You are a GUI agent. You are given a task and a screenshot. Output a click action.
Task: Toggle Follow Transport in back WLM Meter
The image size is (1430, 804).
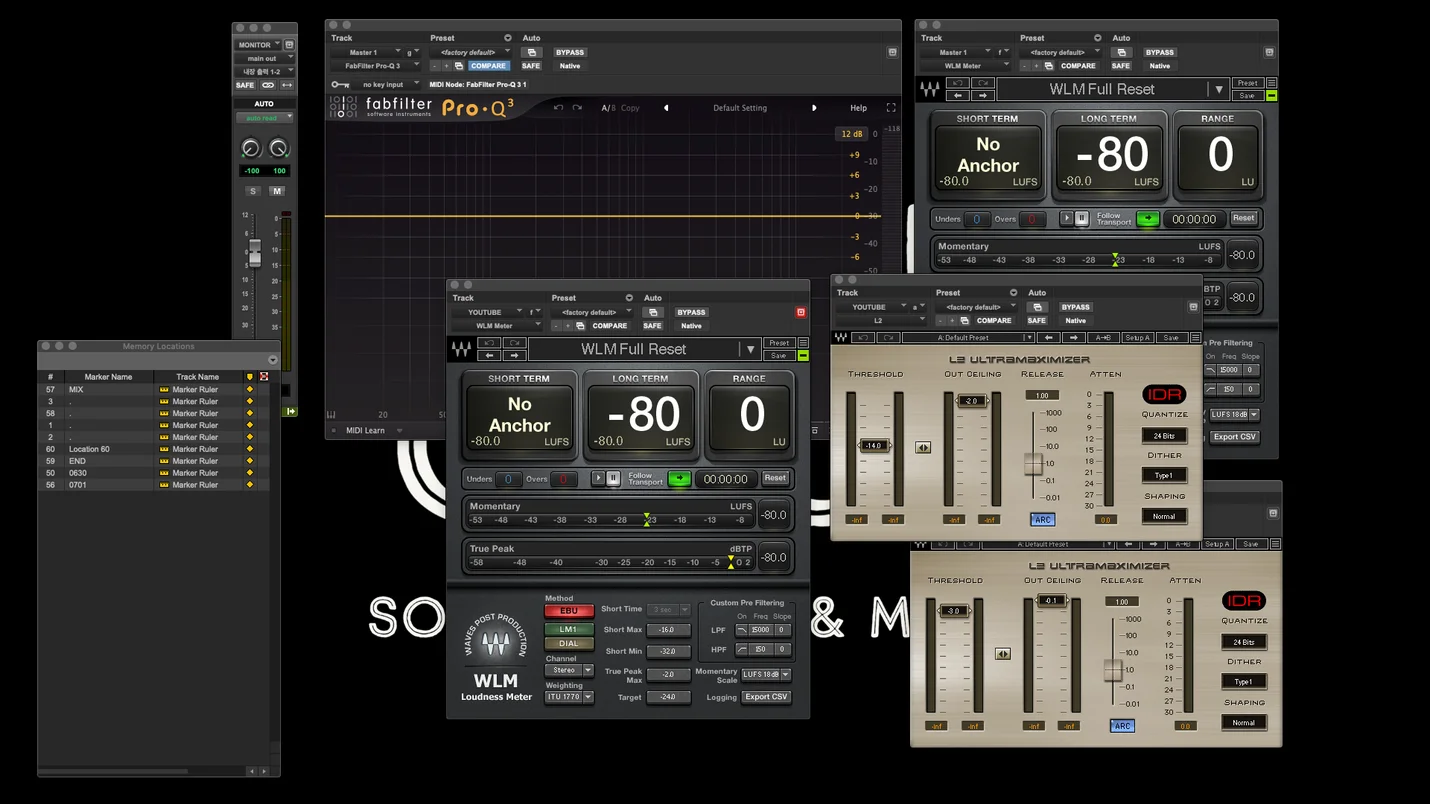tap(1148, 218)
